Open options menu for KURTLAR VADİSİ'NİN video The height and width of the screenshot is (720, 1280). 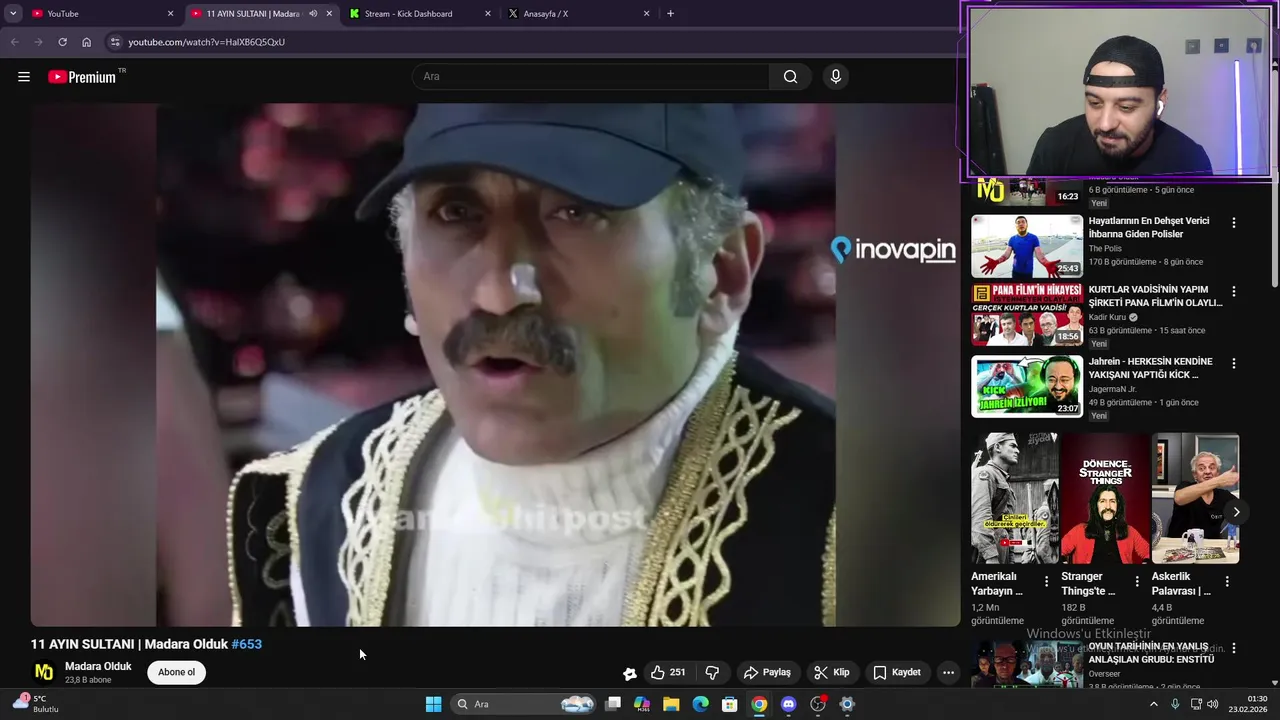coord(1234,292)
